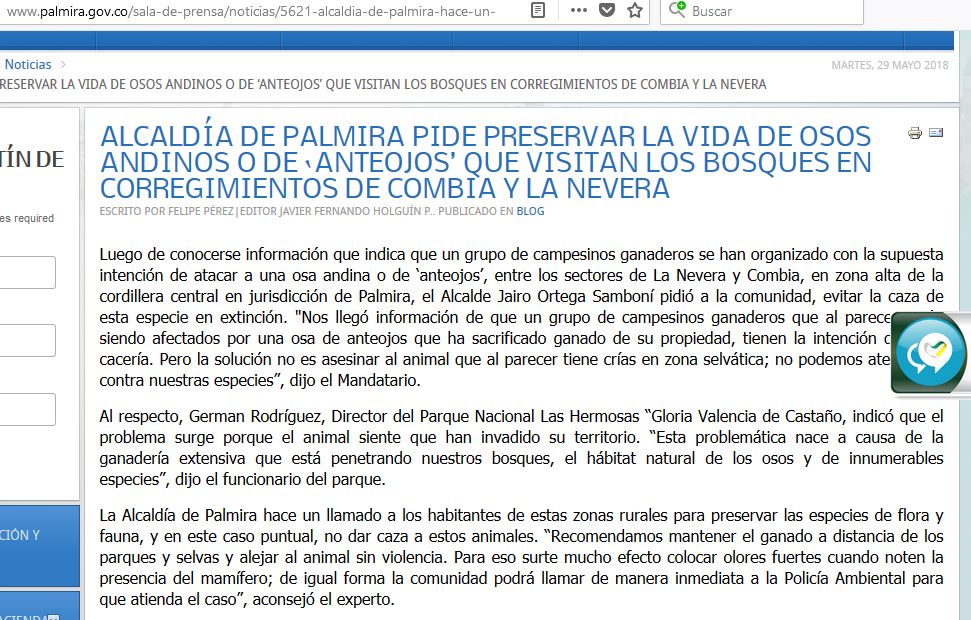Toggle reader view icon in address bar
Viewport: 971px width, 620px height.
pos(538,10)
